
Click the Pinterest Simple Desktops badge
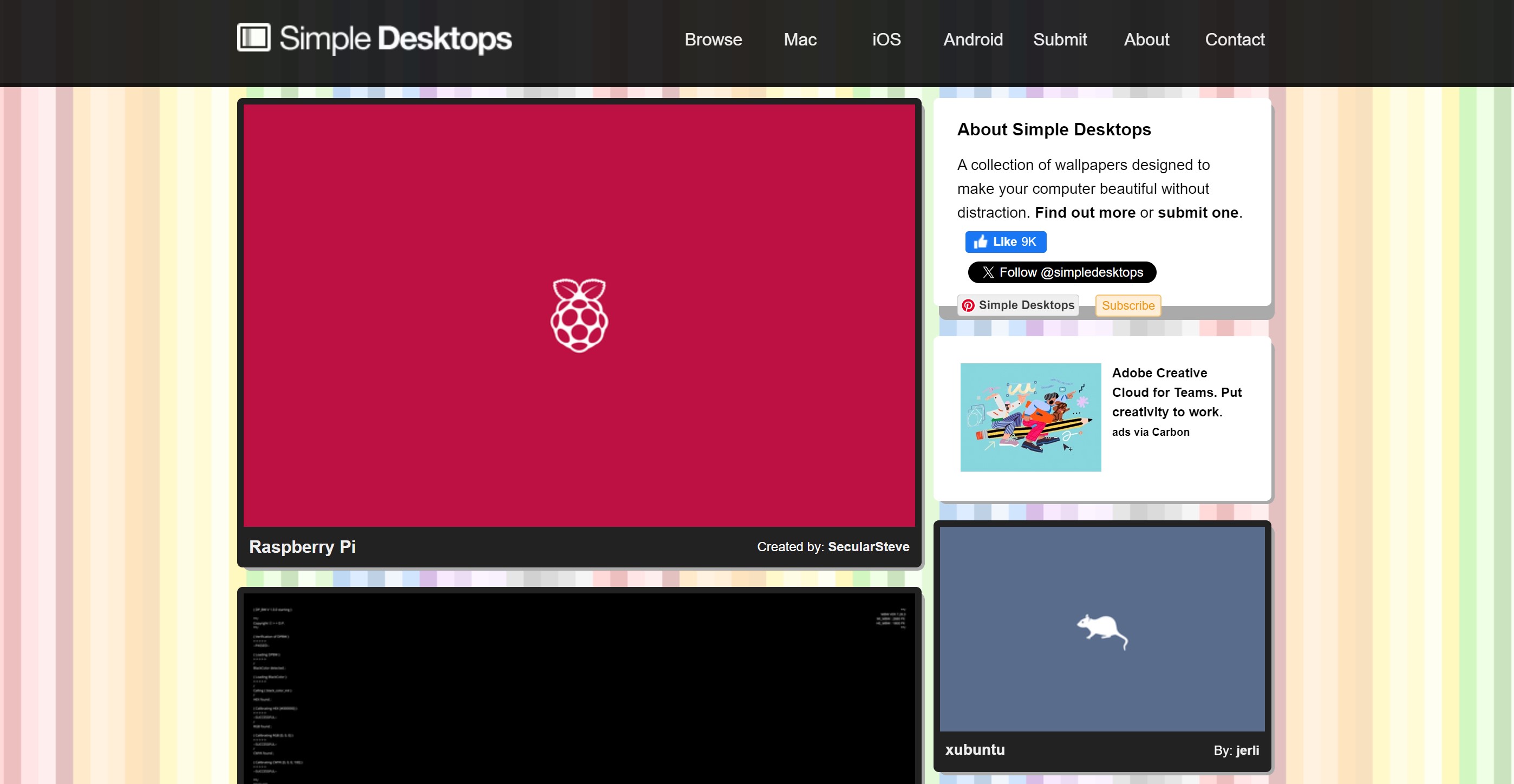coord(1017,305)
